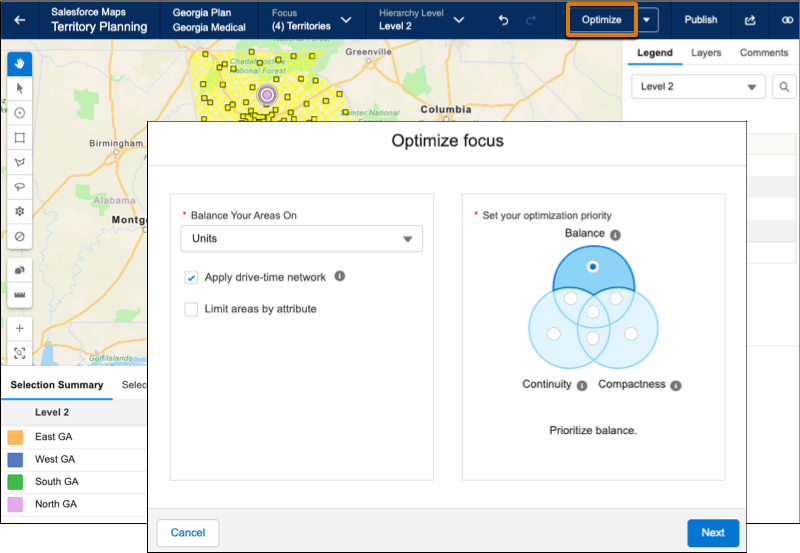Select the pointer arrow tool

(x=20, y=88)
